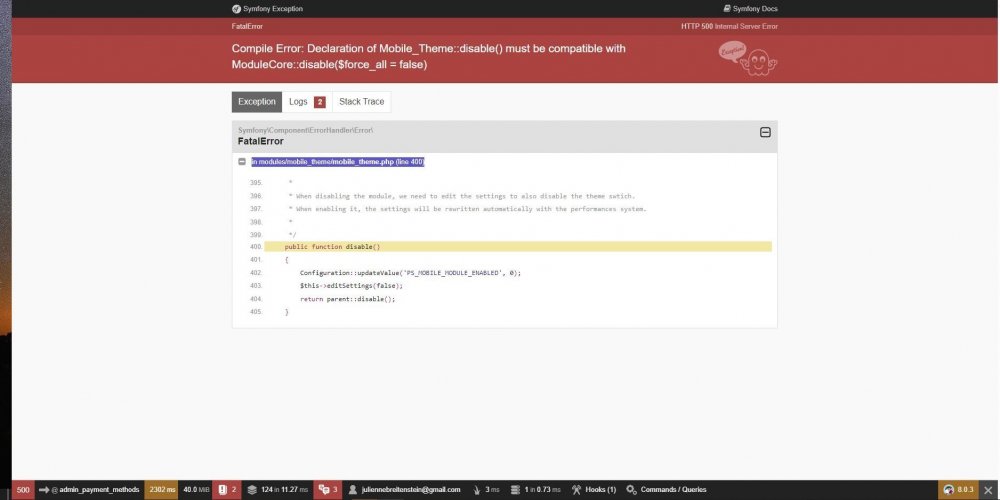The image size is (1000, 500).
Task: Open the 40.0 MiB memory panel
Action: (196, 490)
